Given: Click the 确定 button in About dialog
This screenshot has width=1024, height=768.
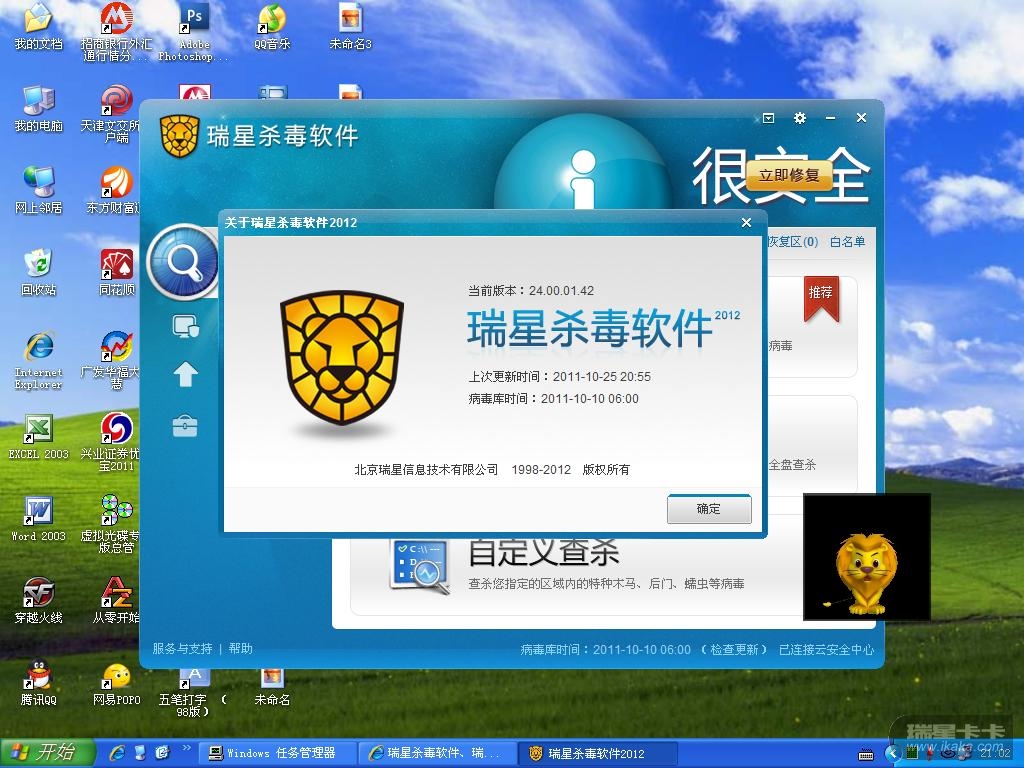Looking at the screenshot, I should pos(709,509).
